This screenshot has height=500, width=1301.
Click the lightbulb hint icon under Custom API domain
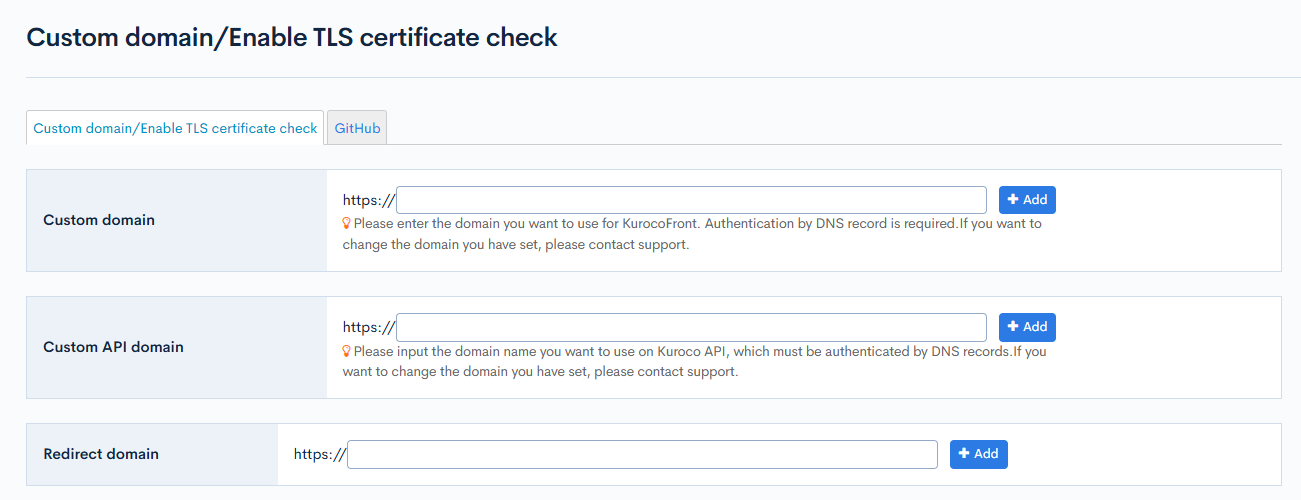click(x=347, y=352)
